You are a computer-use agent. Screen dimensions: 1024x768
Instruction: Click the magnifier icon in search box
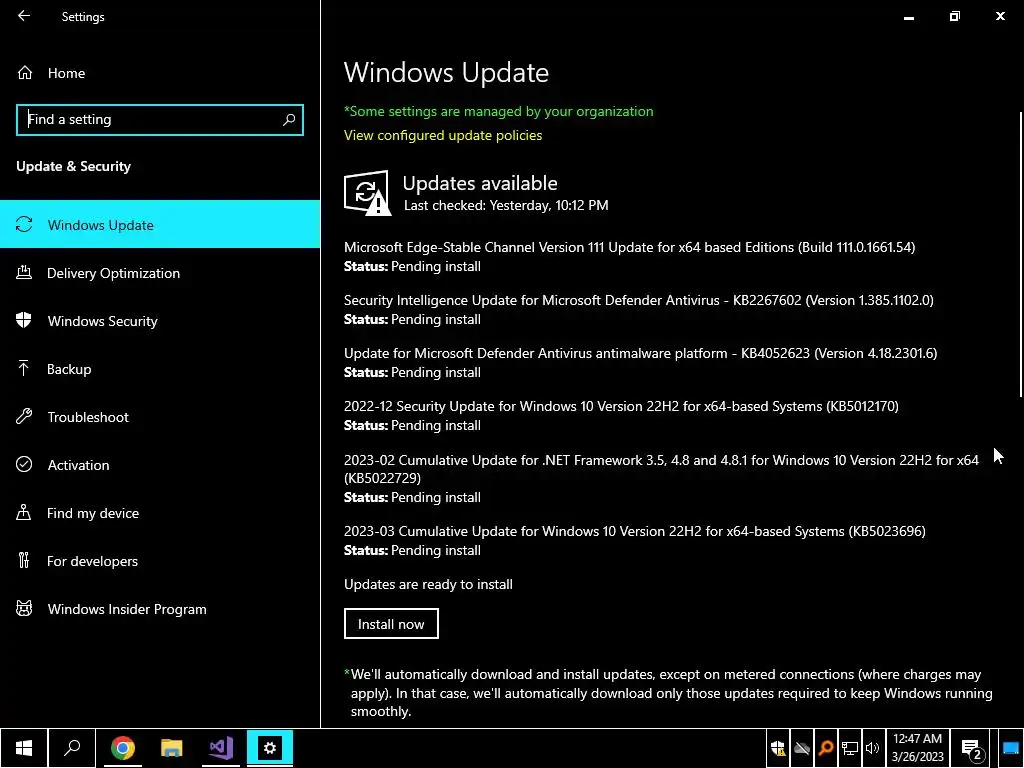(x=289, y=120)
